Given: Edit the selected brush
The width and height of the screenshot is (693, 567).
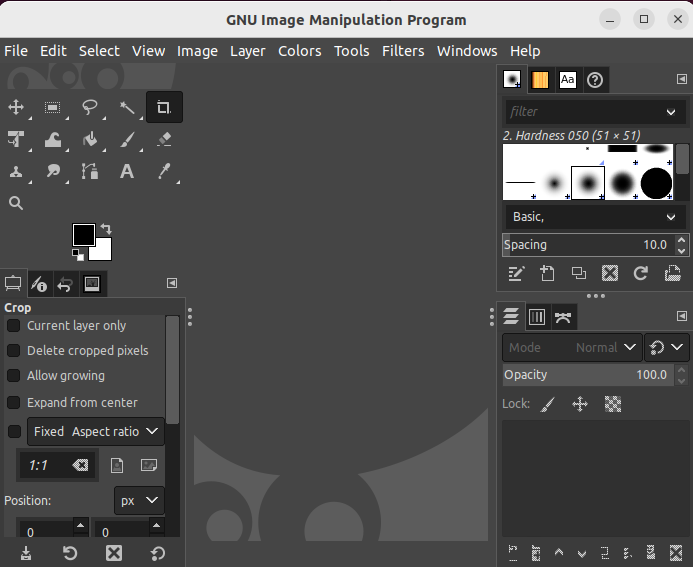Looking at the screenshot, I should [516, 274].
